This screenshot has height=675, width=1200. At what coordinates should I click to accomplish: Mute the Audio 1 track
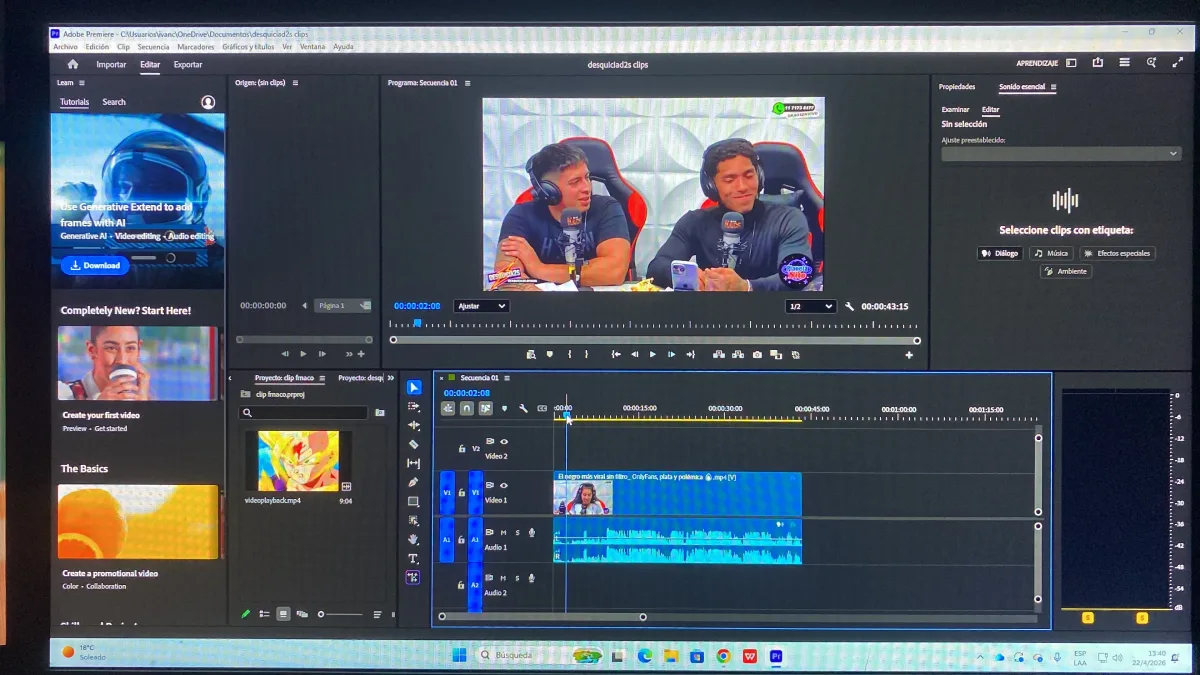[504, 532]
